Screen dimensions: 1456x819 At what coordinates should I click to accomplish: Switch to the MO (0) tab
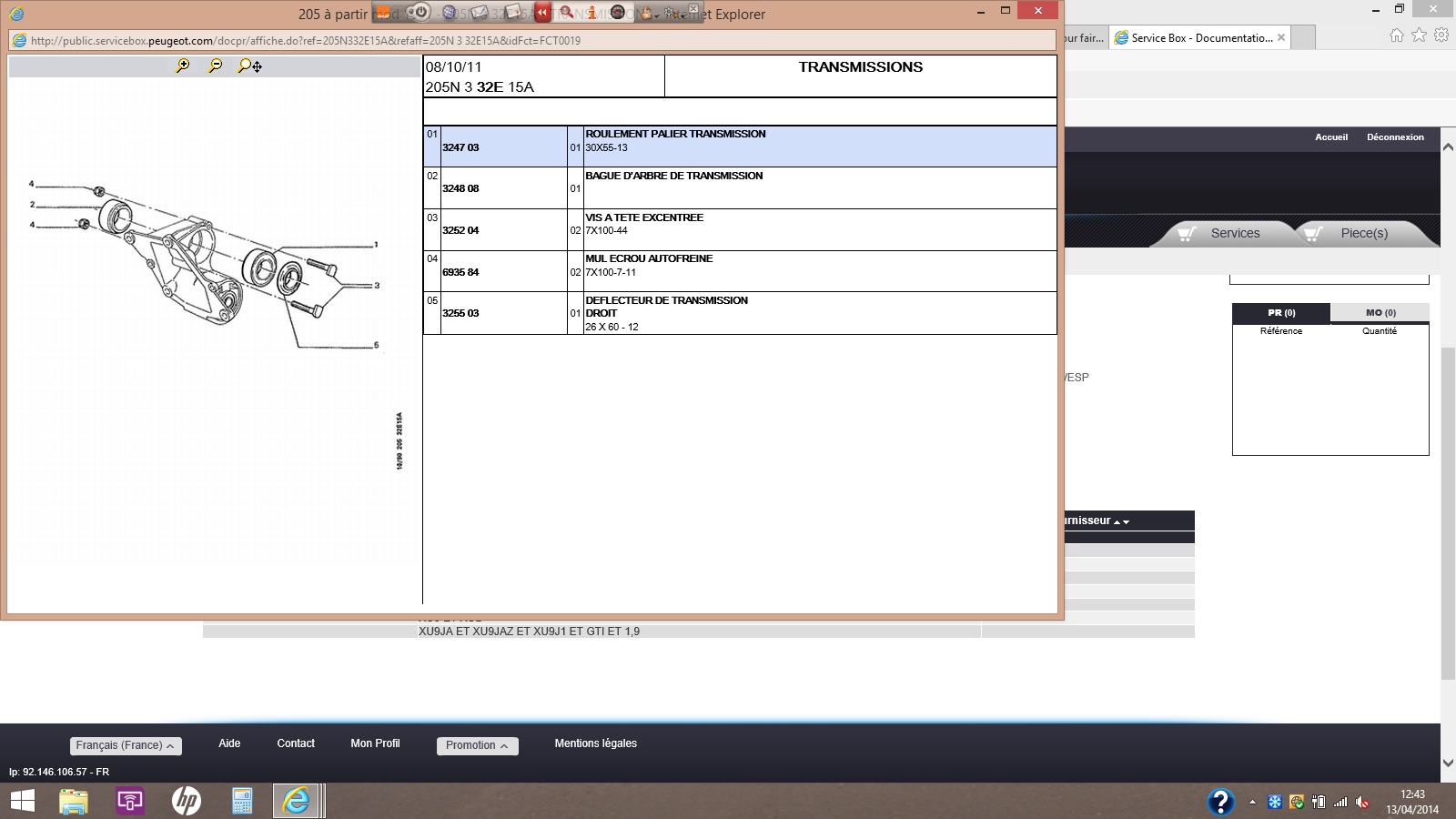[x=1380, y=313]
